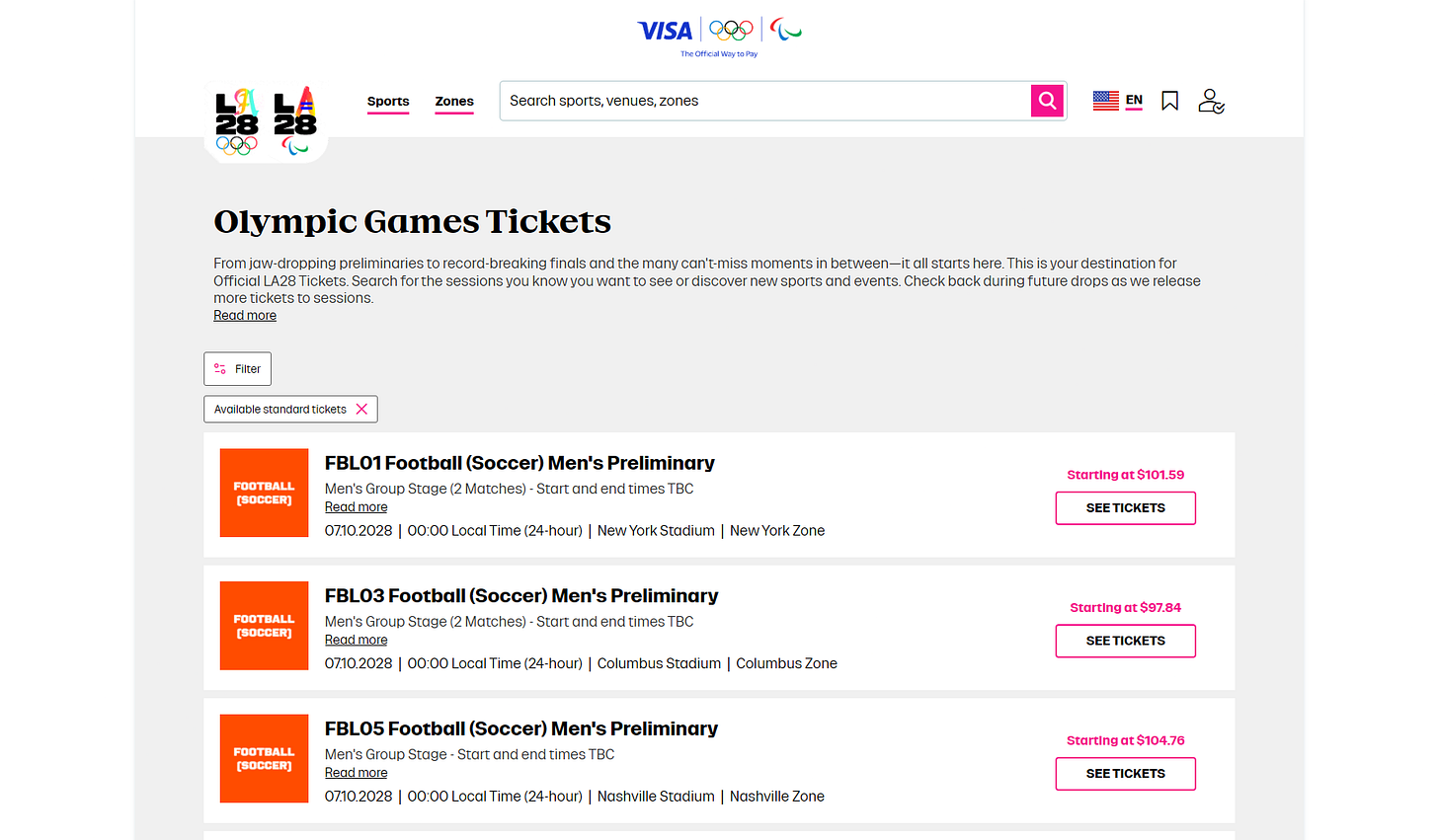Switch language via EN selector
Image resolution: width=1438 pixels, height=840 pixels.
coord(1134,100)
